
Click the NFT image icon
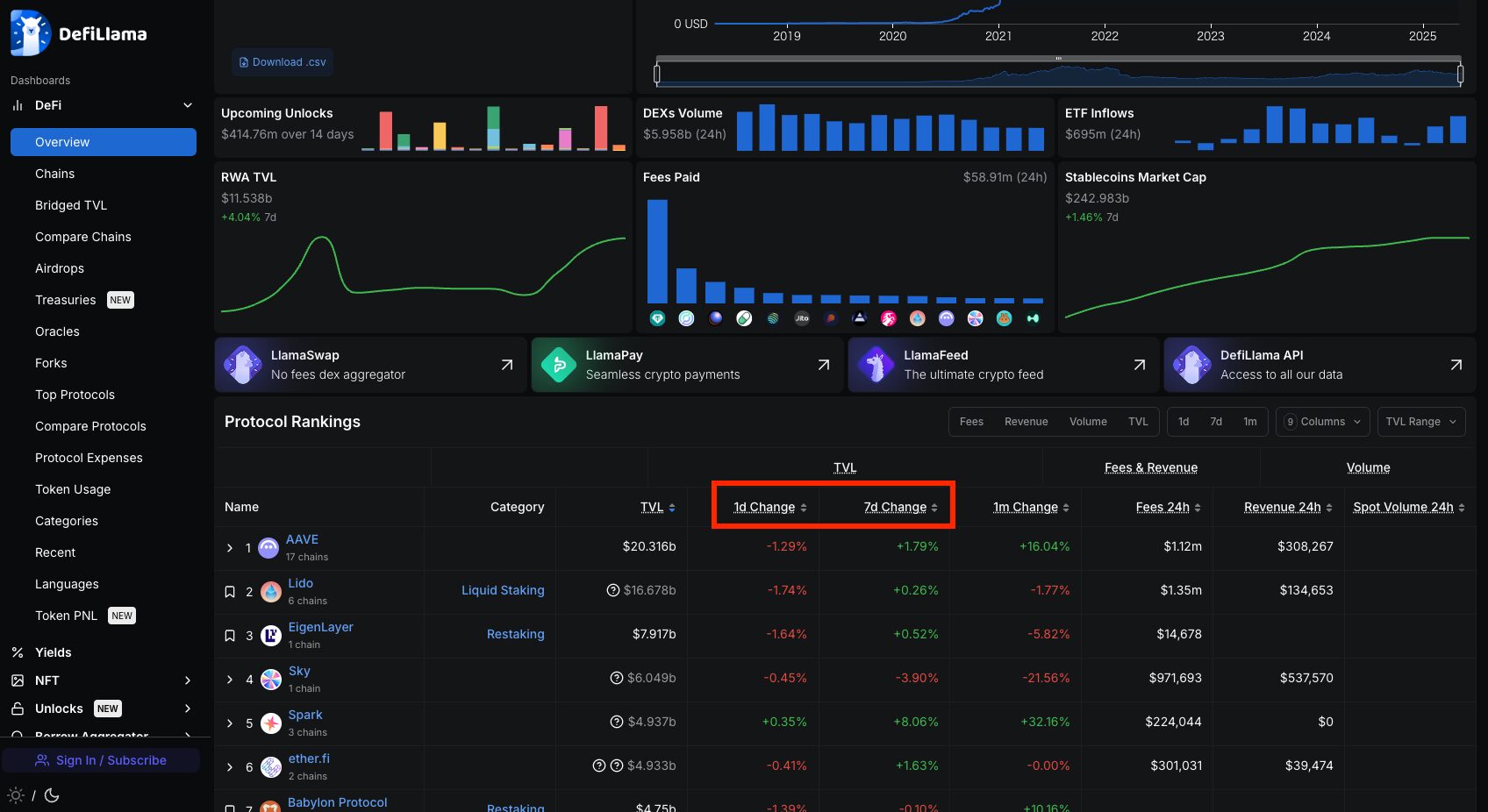18,680
